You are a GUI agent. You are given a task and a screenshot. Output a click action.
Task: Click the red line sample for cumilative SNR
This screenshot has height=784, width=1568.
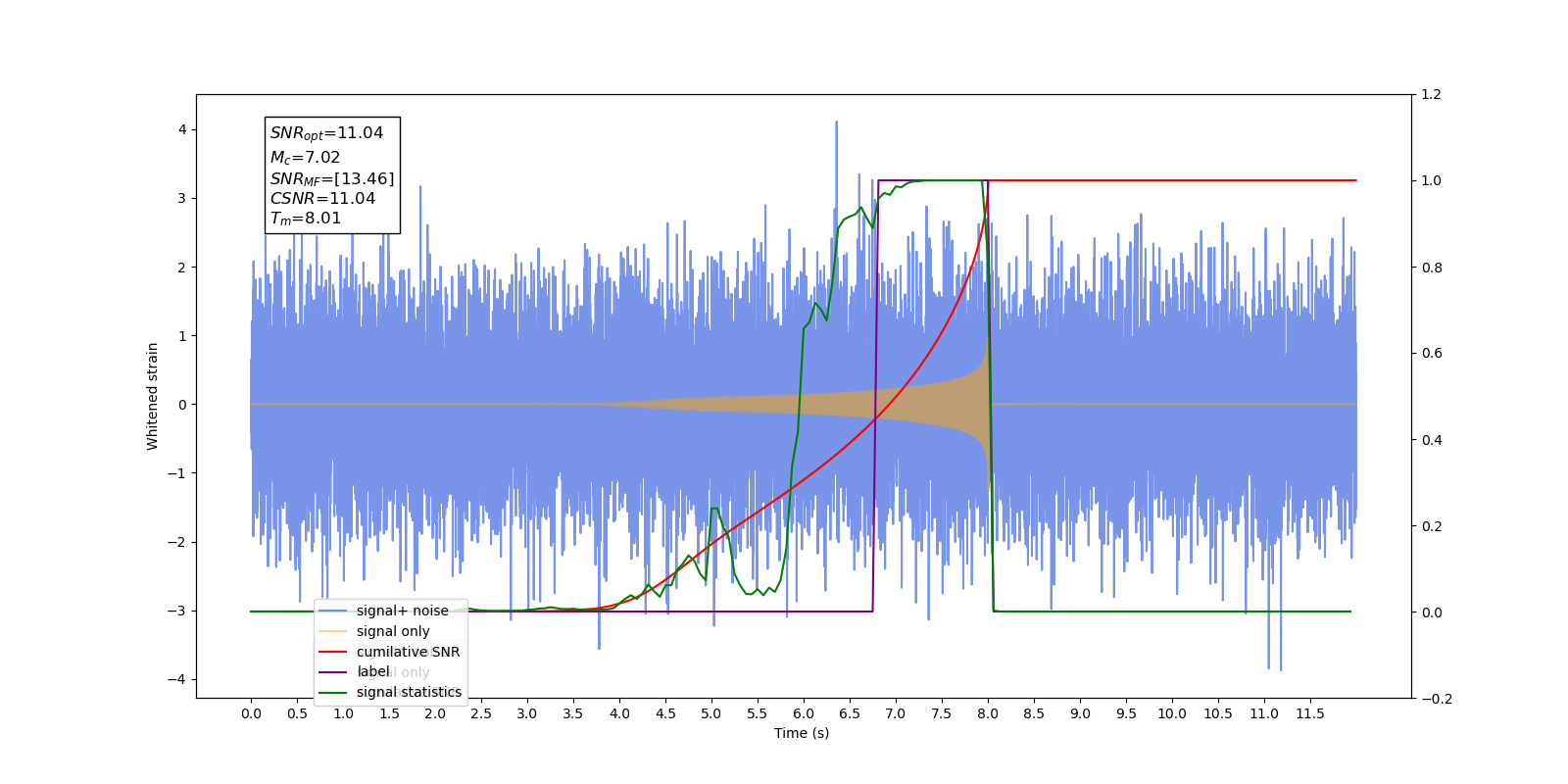tap(333, 652)
